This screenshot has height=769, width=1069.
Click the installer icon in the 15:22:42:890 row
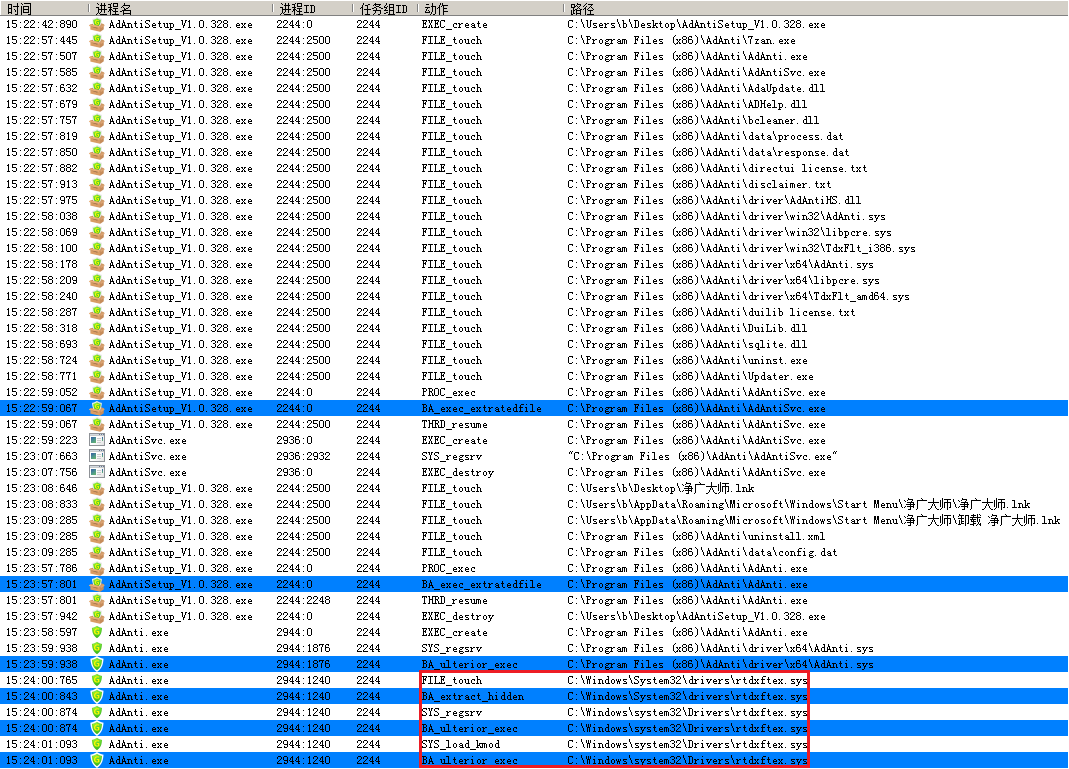(x=97, y=24)
